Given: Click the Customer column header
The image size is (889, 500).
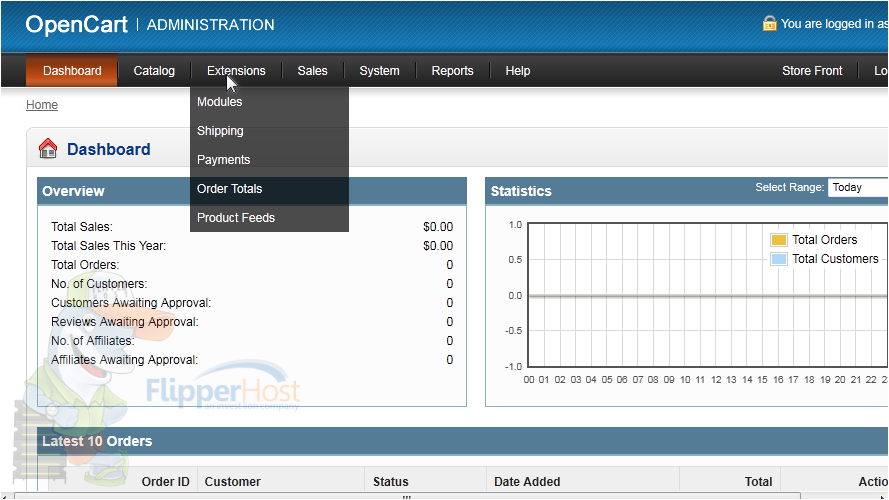Looking at the screenshot, I should click(x=232, y=482).
